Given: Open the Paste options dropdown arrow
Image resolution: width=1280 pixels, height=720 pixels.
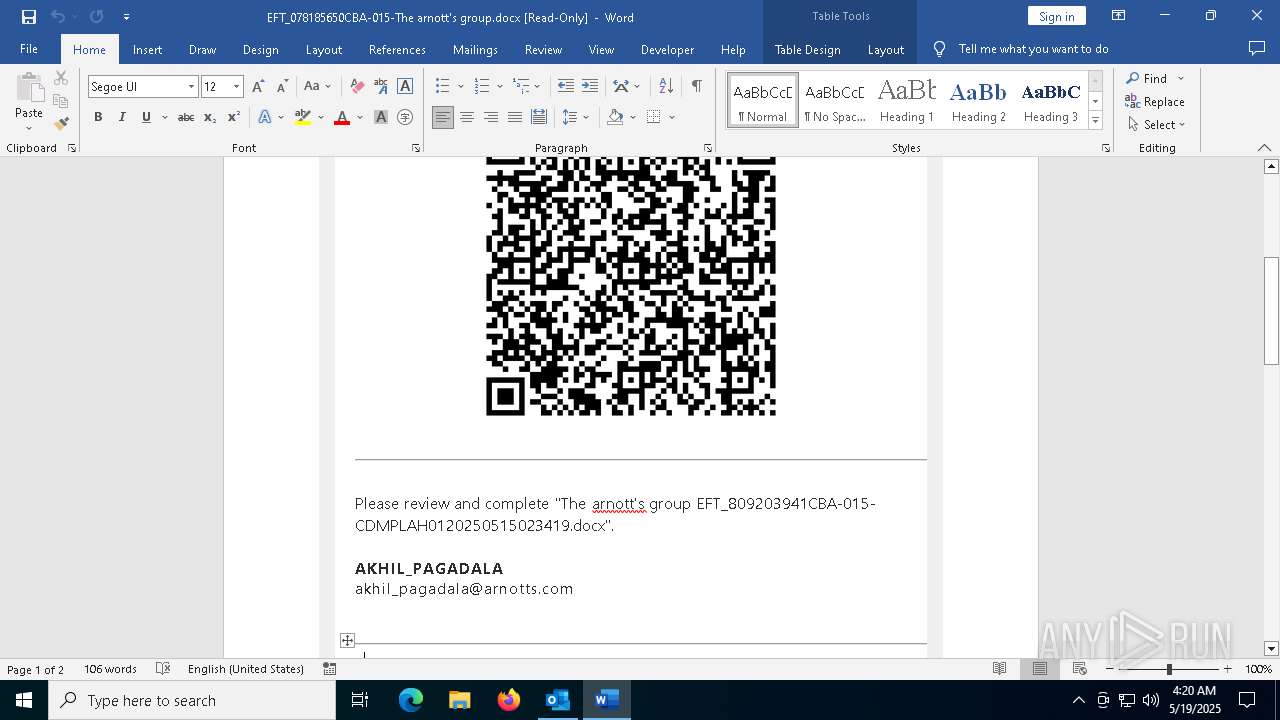Looking at the screenshot, I should click(29, 128).
